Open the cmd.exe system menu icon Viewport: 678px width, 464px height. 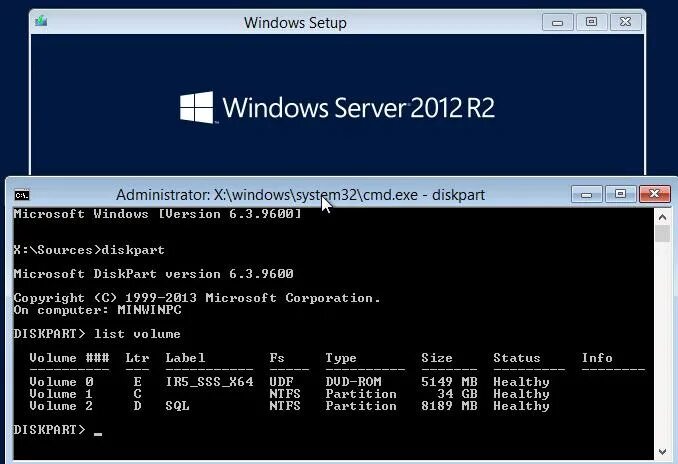22,195
